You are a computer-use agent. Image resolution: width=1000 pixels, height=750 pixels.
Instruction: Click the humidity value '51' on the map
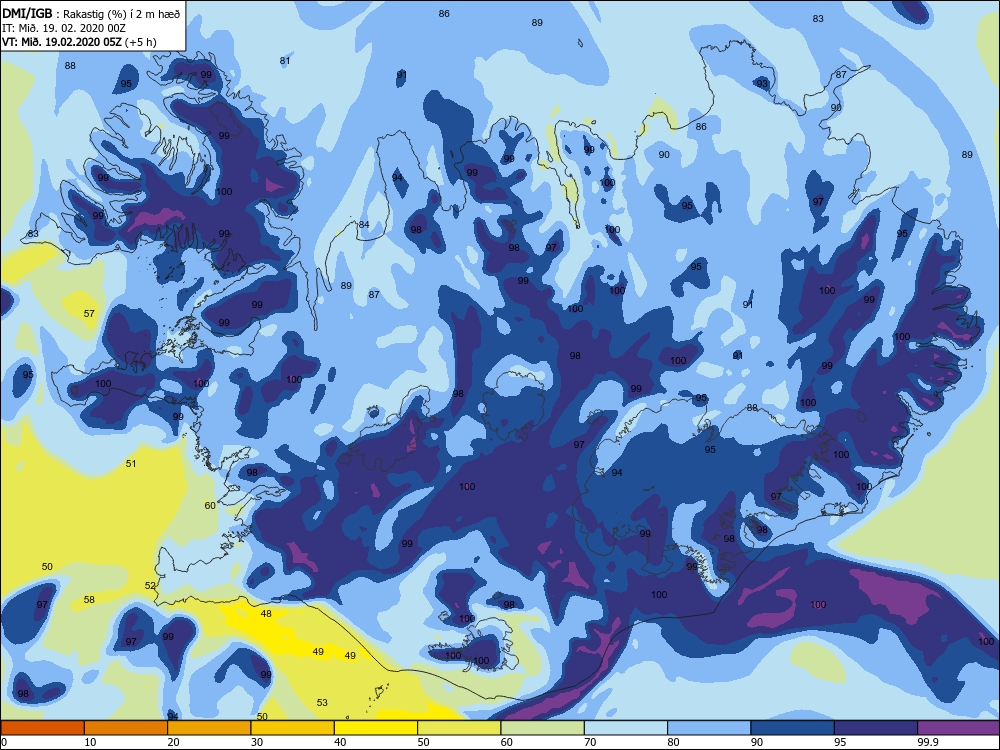click(x=131, y=464)
